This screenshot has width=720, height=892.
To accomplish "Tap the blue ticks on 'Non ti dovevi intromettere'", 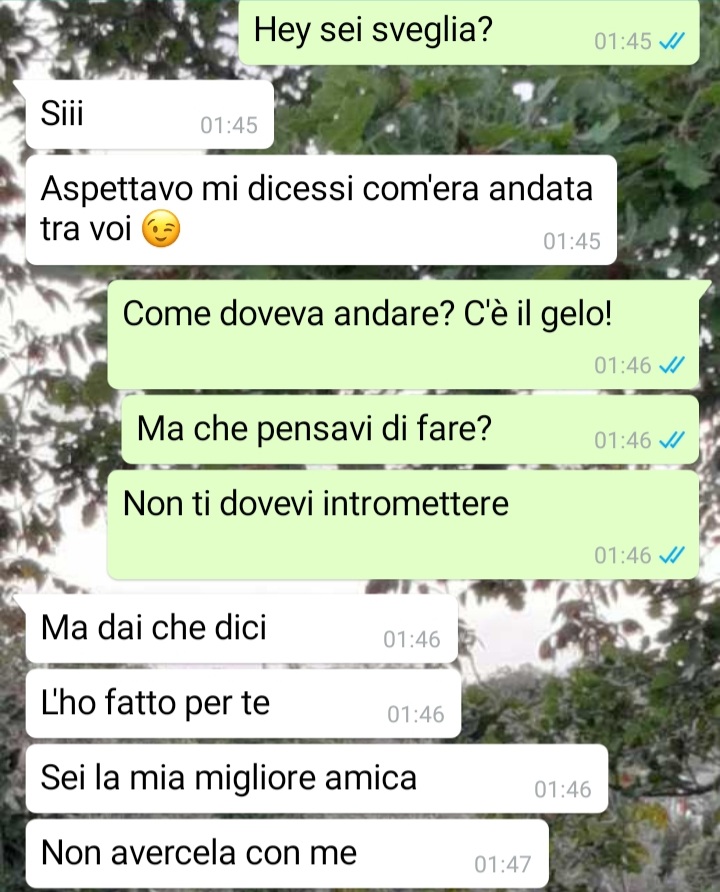I will pyautogui.click(x=671, y=555).
